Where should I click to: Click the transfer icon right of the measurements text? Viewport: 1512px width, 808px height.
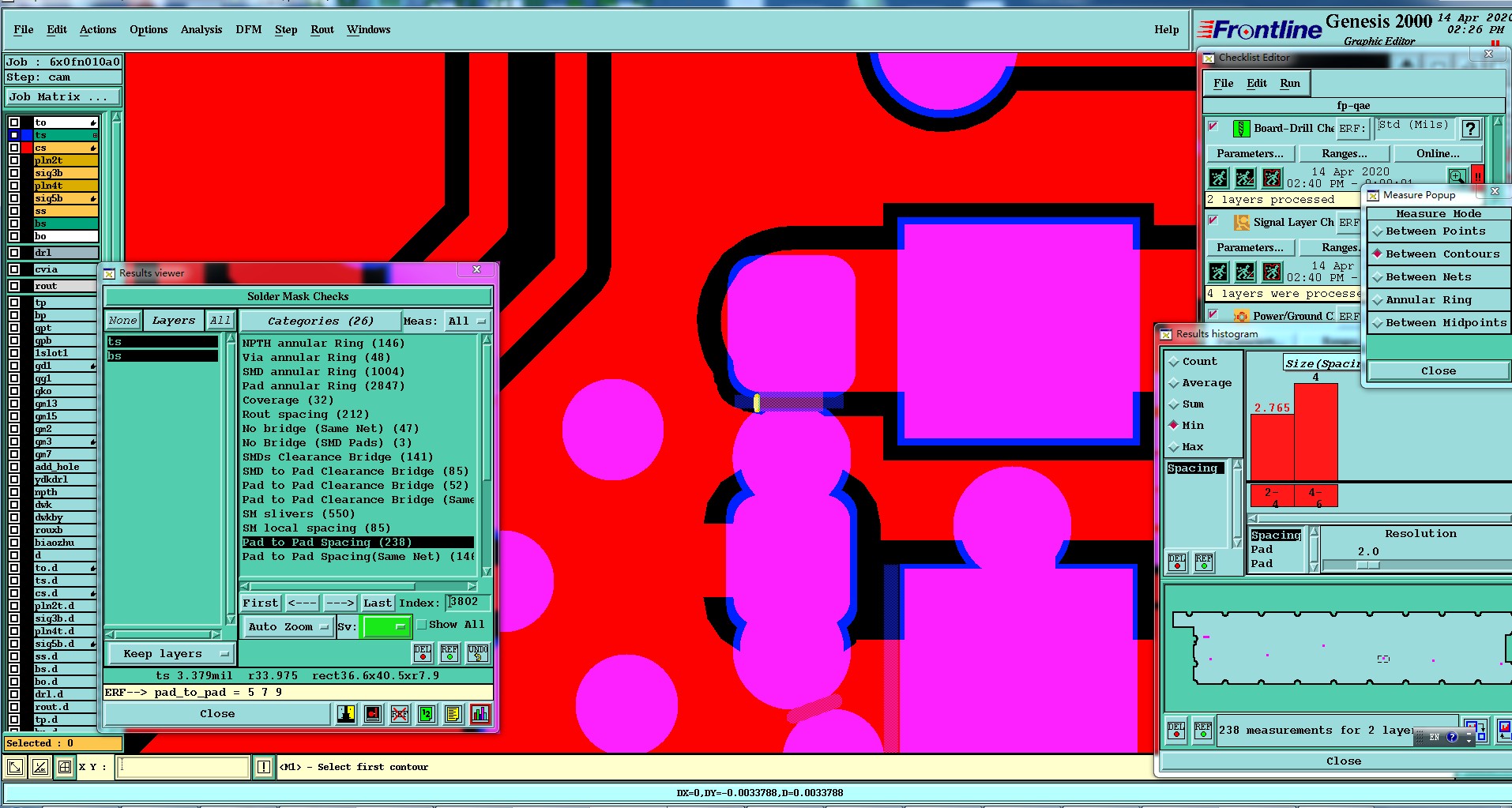1475,729
